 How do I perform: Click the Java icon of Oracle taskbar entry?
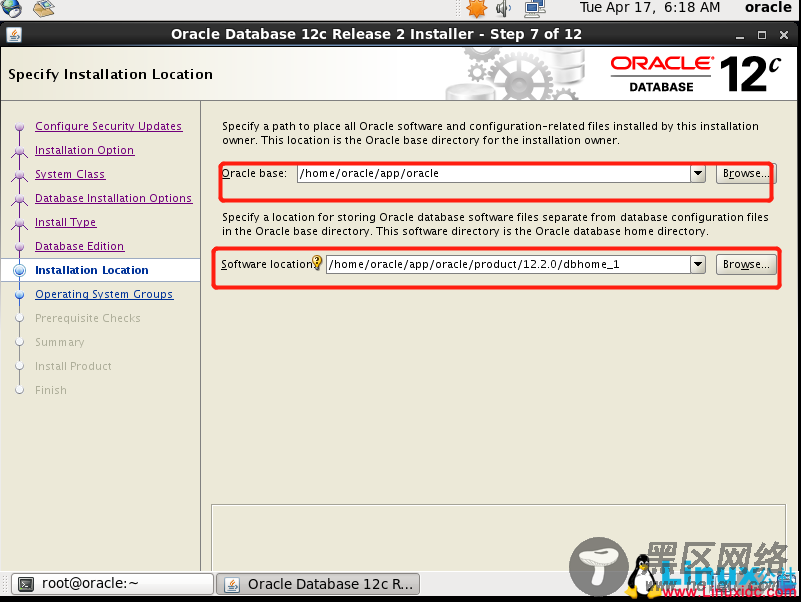[232, 584]
